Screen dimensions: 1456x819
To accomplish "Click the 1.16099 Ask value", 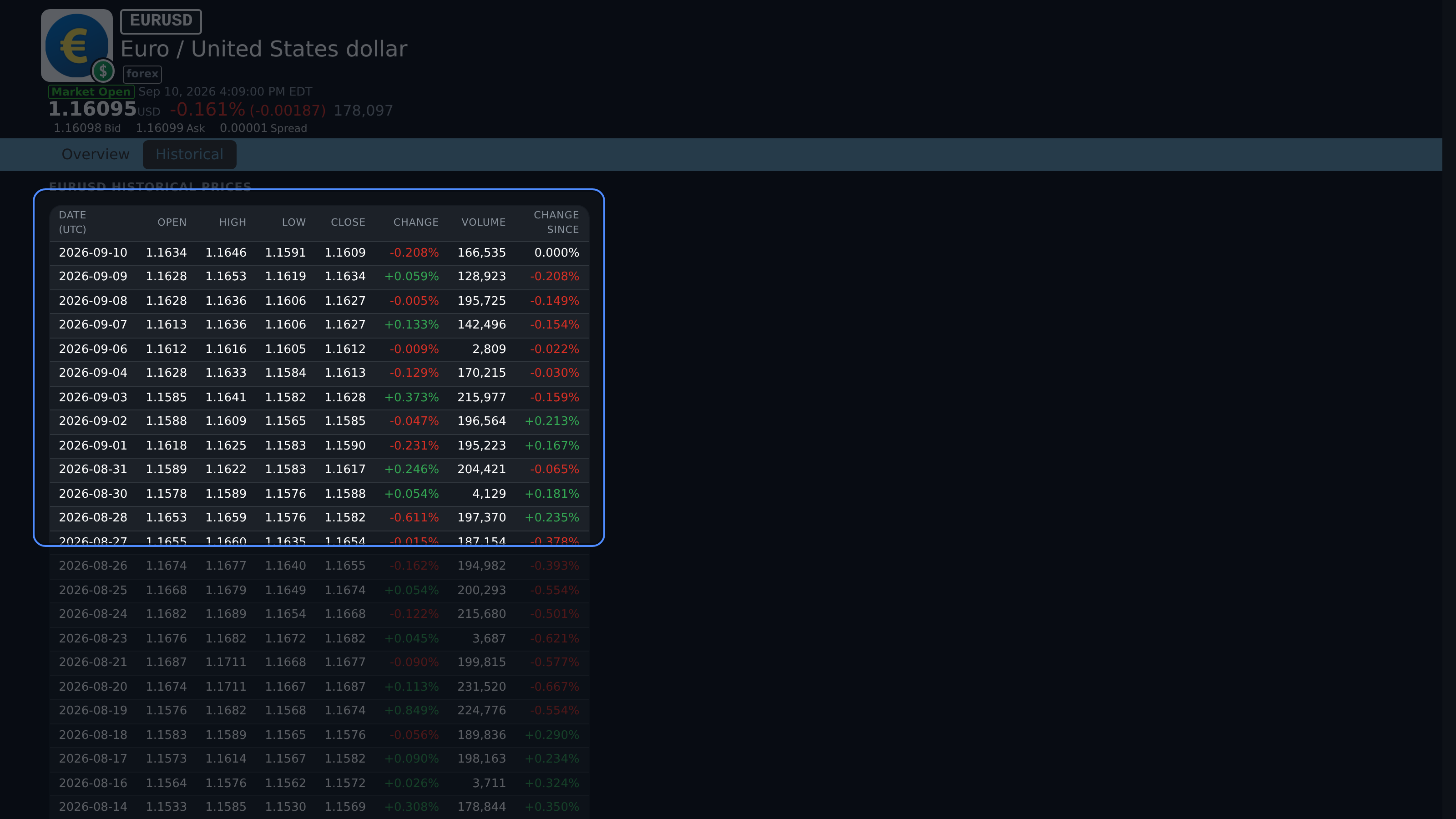I will (x=170, y=128).
